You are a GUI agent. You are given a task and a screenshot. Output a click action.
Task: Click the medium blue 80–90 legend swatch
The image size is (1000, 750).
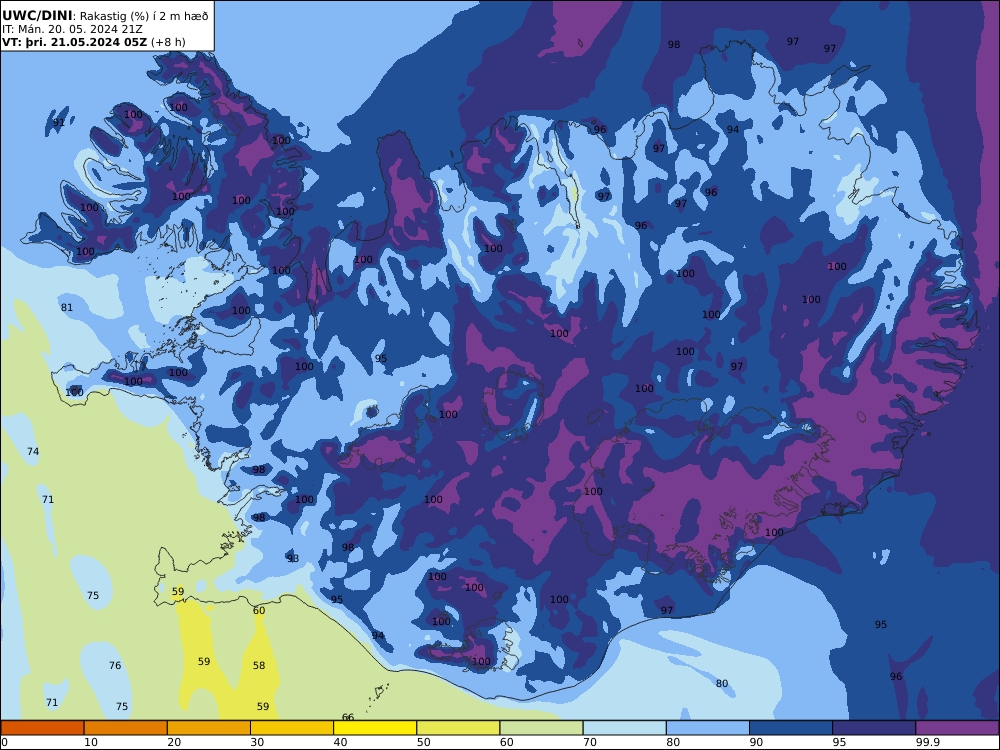click(x=708, y=728)
